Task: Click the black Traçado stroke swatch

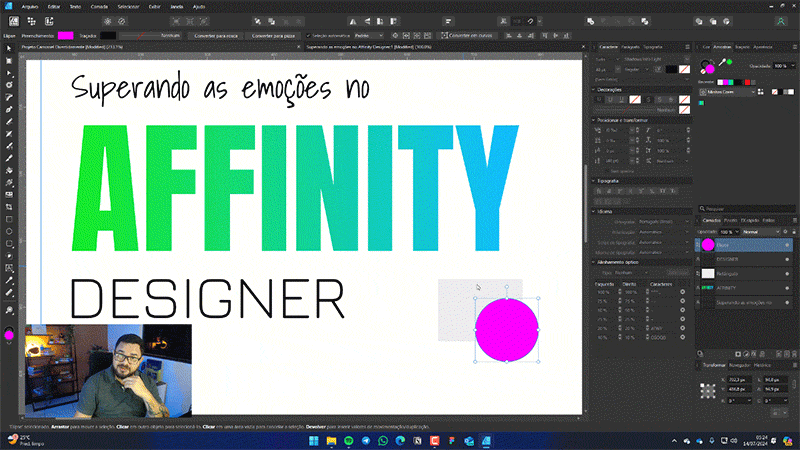Action: 108,36
